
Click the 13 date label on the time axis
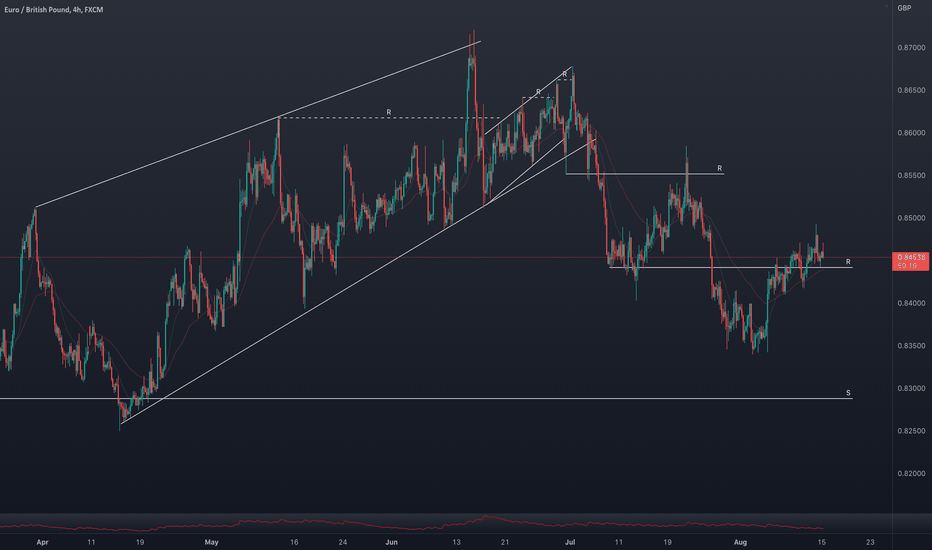456,542
